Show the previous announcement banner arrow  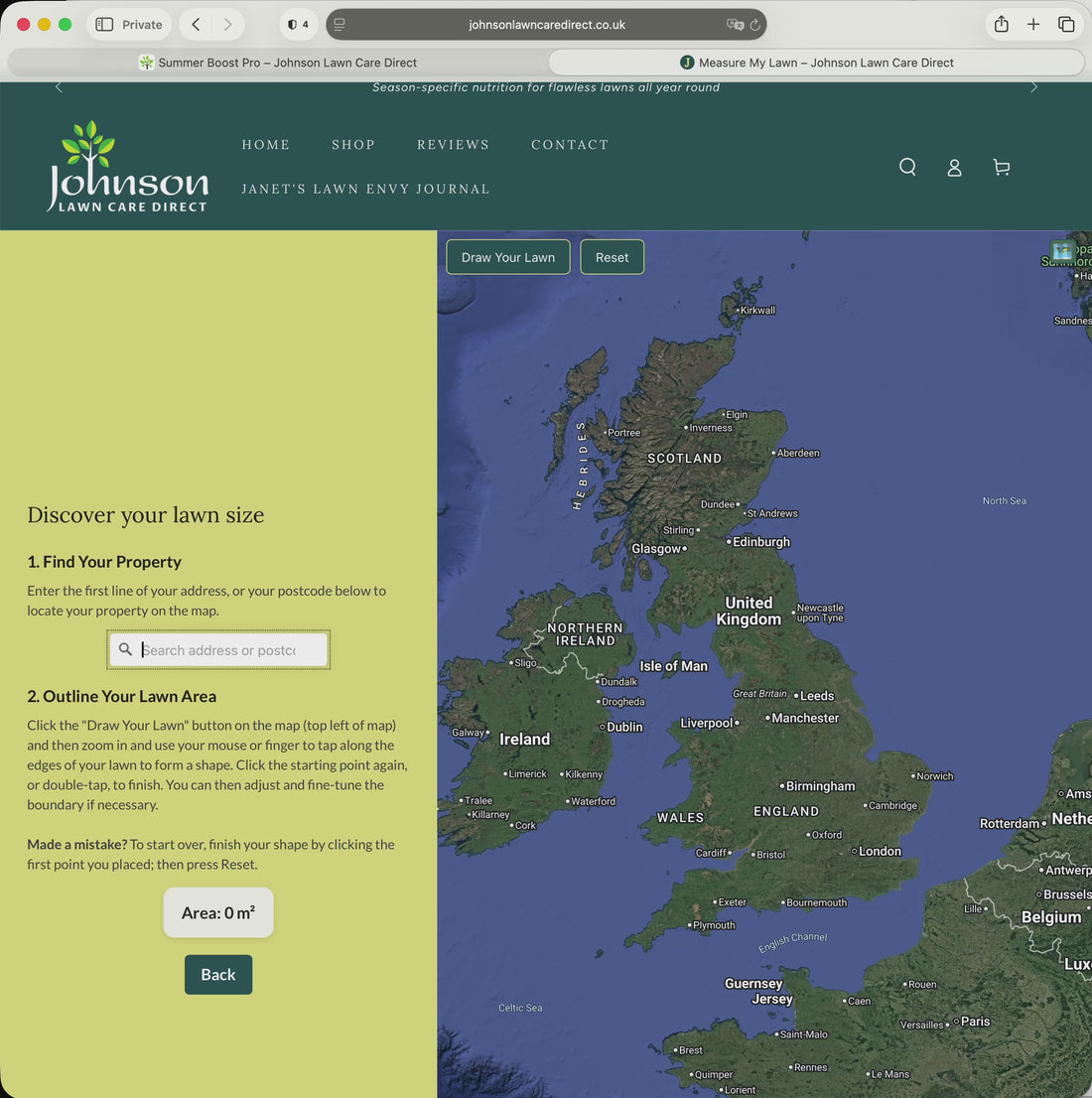pyautogui.click(x=59, y=87)
